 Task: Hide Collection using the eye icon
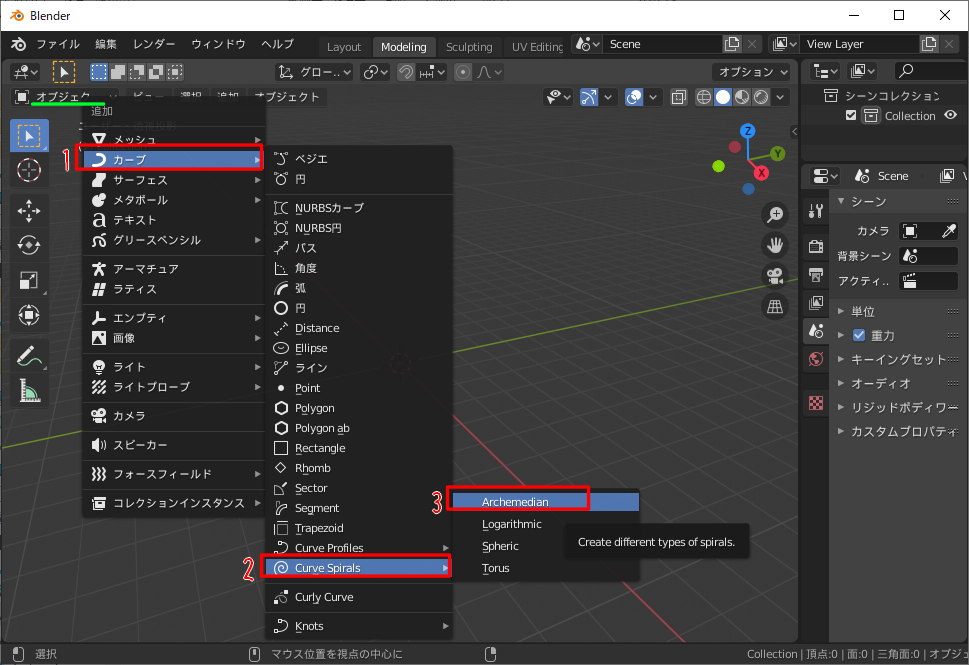coord(950,115)
